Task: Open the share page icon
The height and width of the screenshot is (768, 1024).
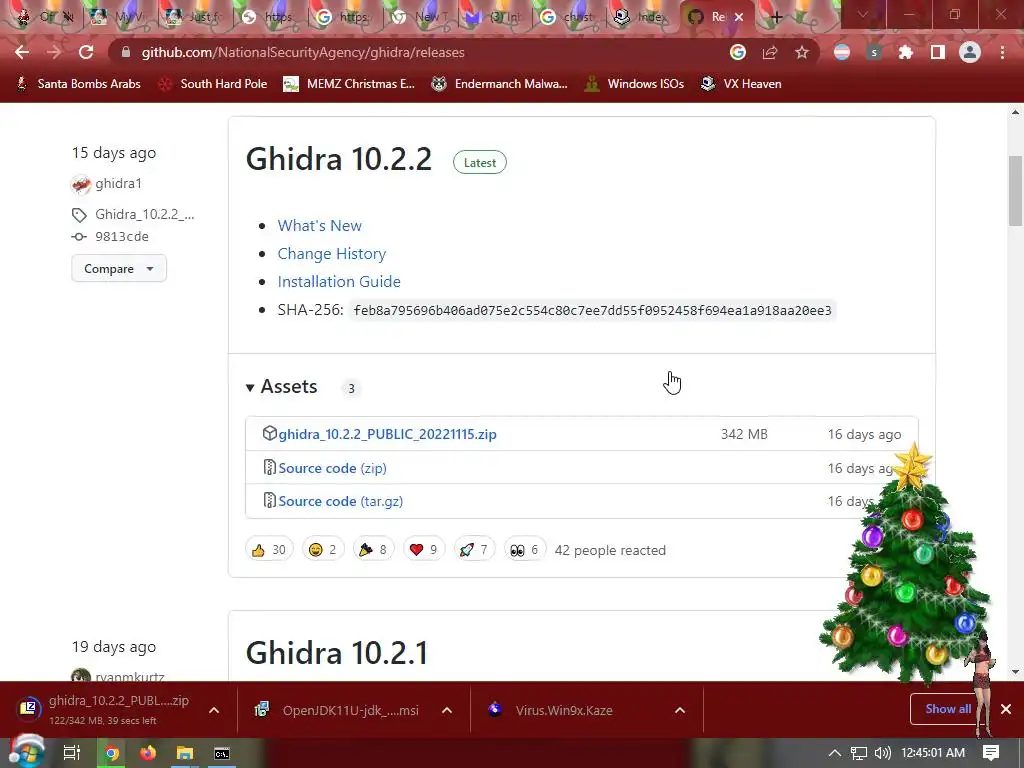Action: tap(770, 52)
